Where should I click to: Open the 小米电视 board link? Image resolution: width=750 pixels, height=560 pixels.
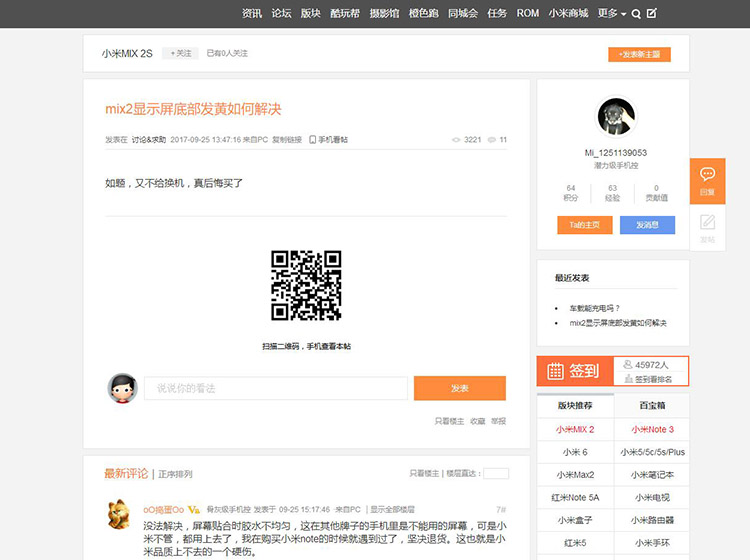pyautogui.click(x=652, y=497)
